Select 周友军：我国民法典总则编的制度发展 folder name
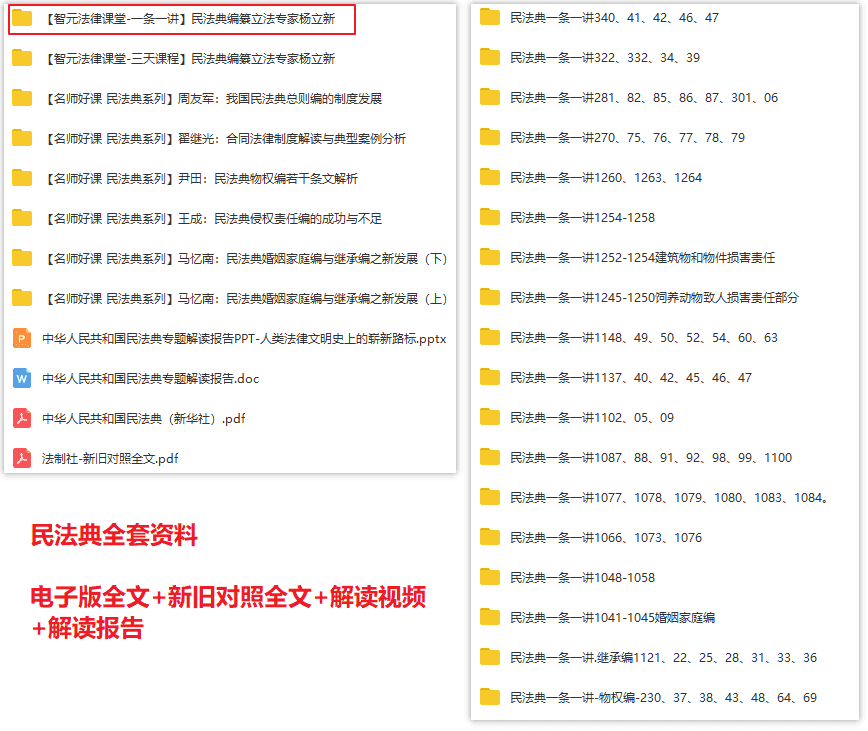Viewport: 868px width, 731px height. click(x=213, y=98)
